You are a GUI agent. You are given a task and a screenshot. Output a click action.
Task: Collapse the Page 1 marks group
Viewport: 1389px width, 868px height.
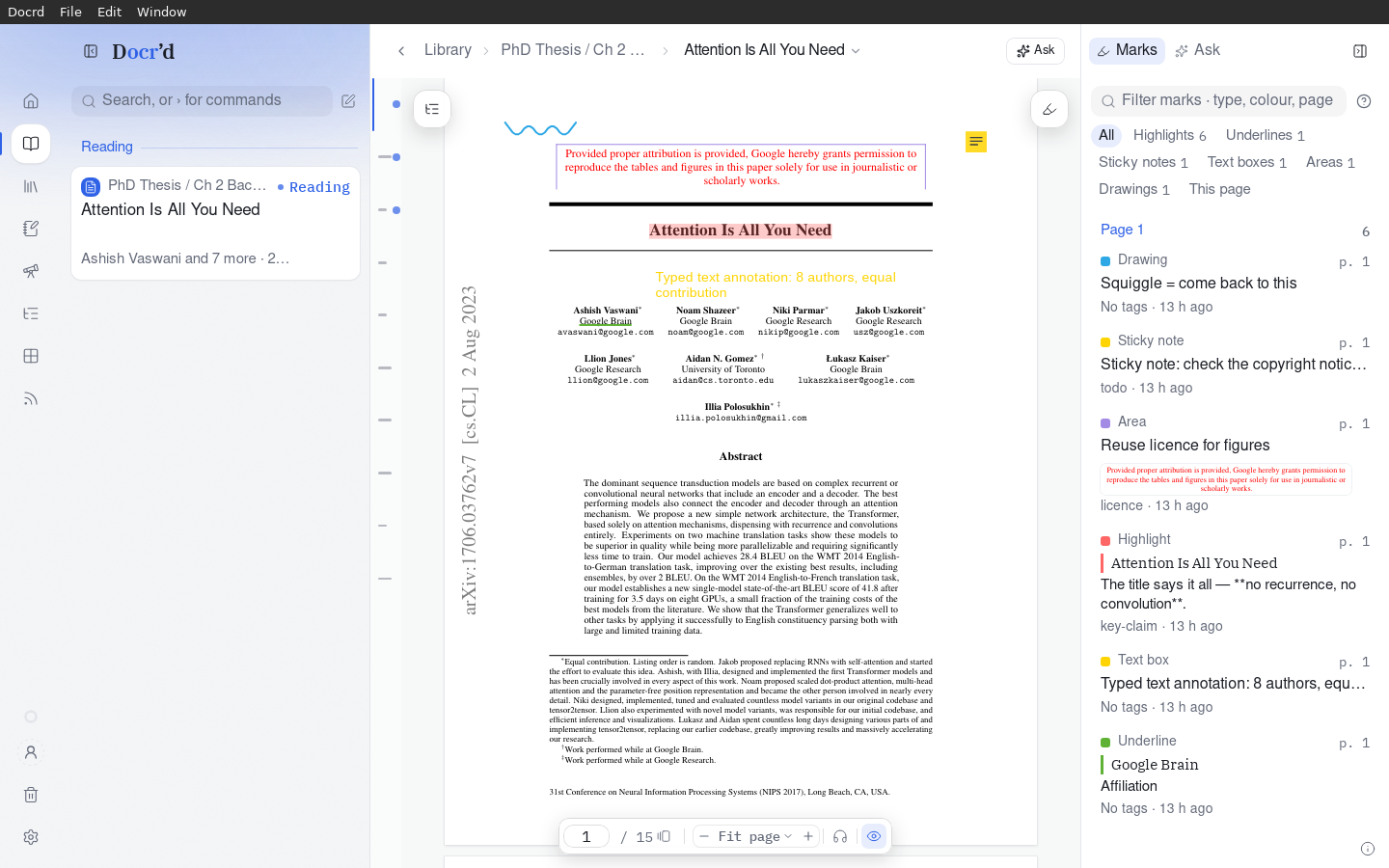pos(1122,230)
